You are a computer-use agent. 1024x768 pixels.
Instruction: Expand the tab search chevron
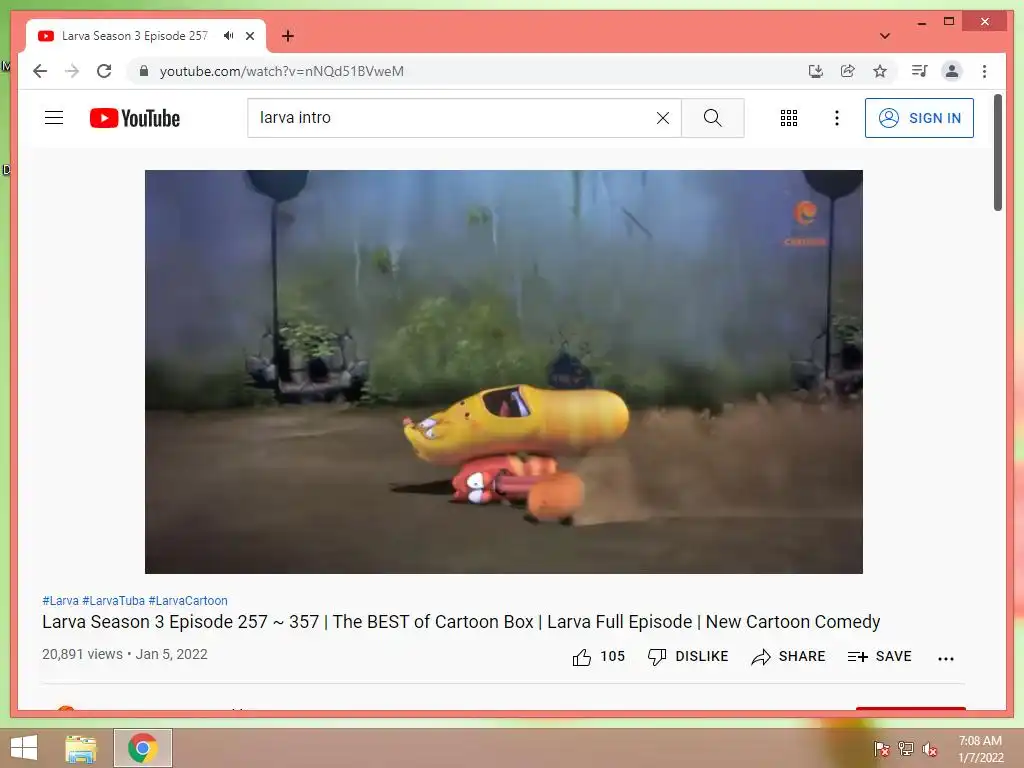pos(884,36)
